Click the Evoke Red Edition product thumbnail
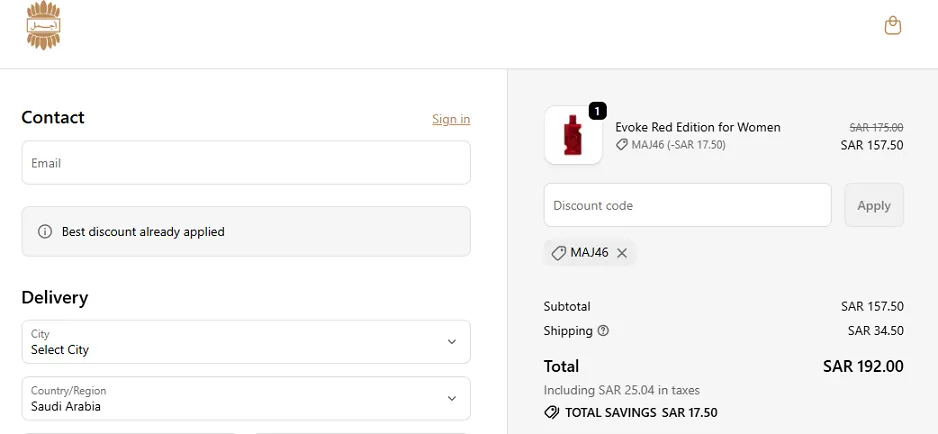The image size is (938, 434). coord(573,135)
